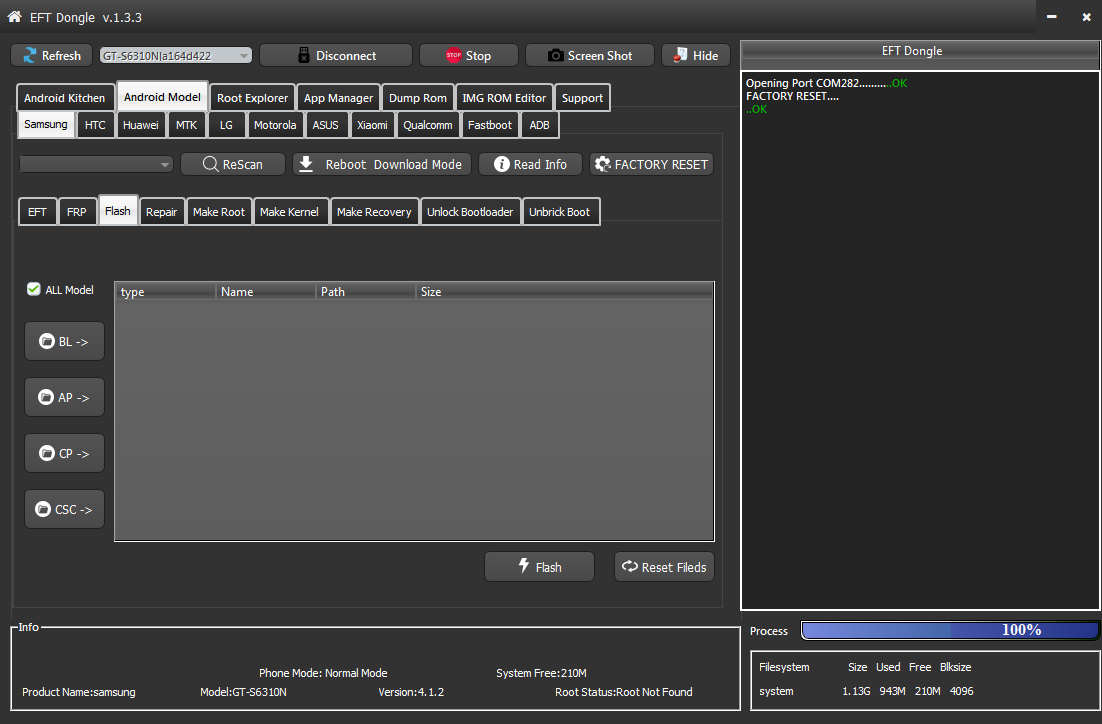The height and width of the screenshot is (724, 1102).
Task: Browse for CSC firmware file
Action: [64, 510]
